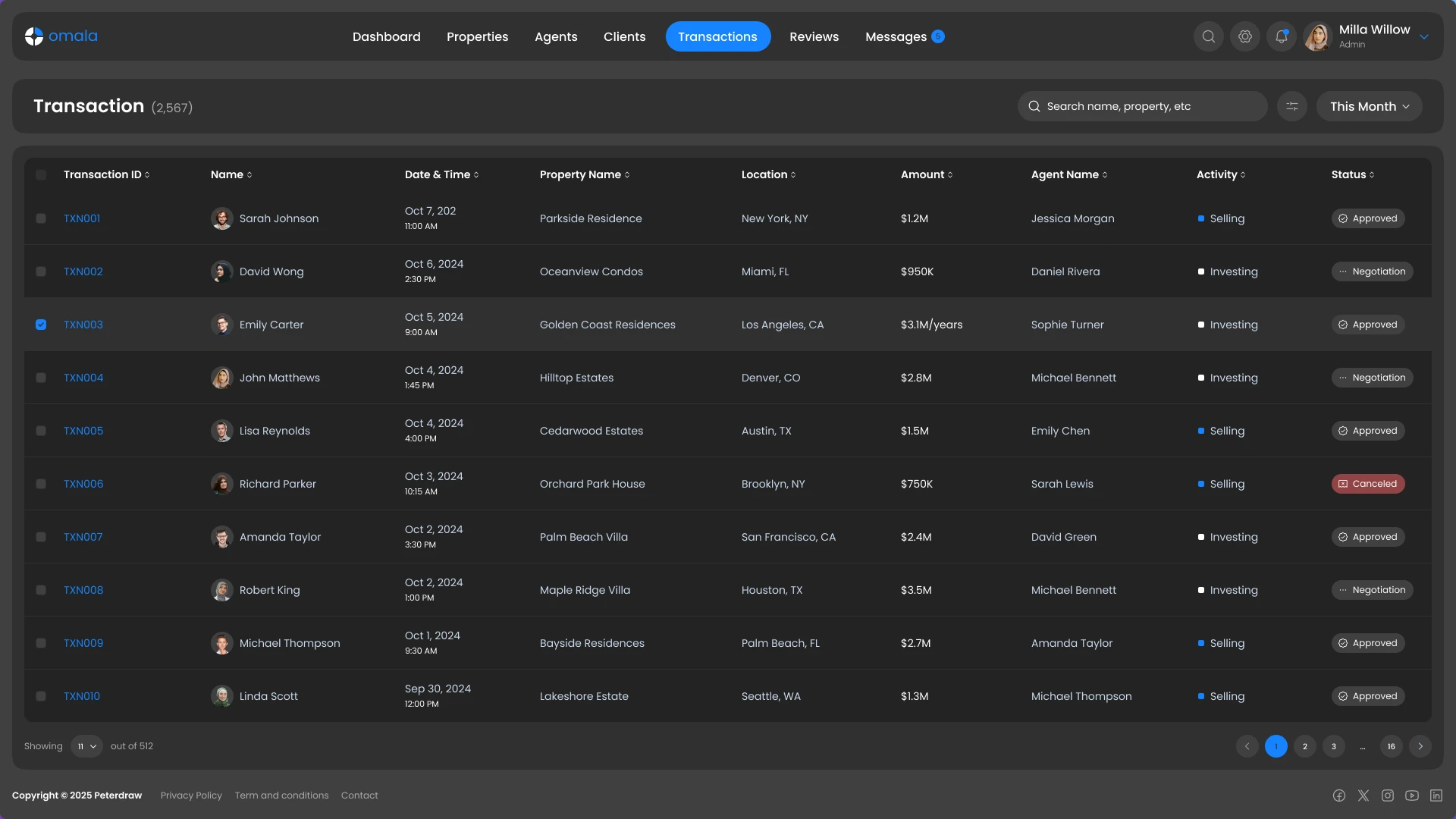The height and width of the screenshot is (819, 1456).
Task: Open the search icon in top navigation
Action: click(1208, 36)
